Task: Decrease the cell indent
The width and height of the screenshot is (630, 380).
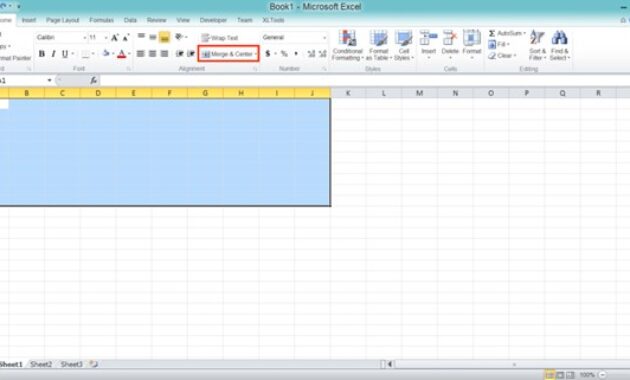Action: pyautogui.click(x=180, y=53)
